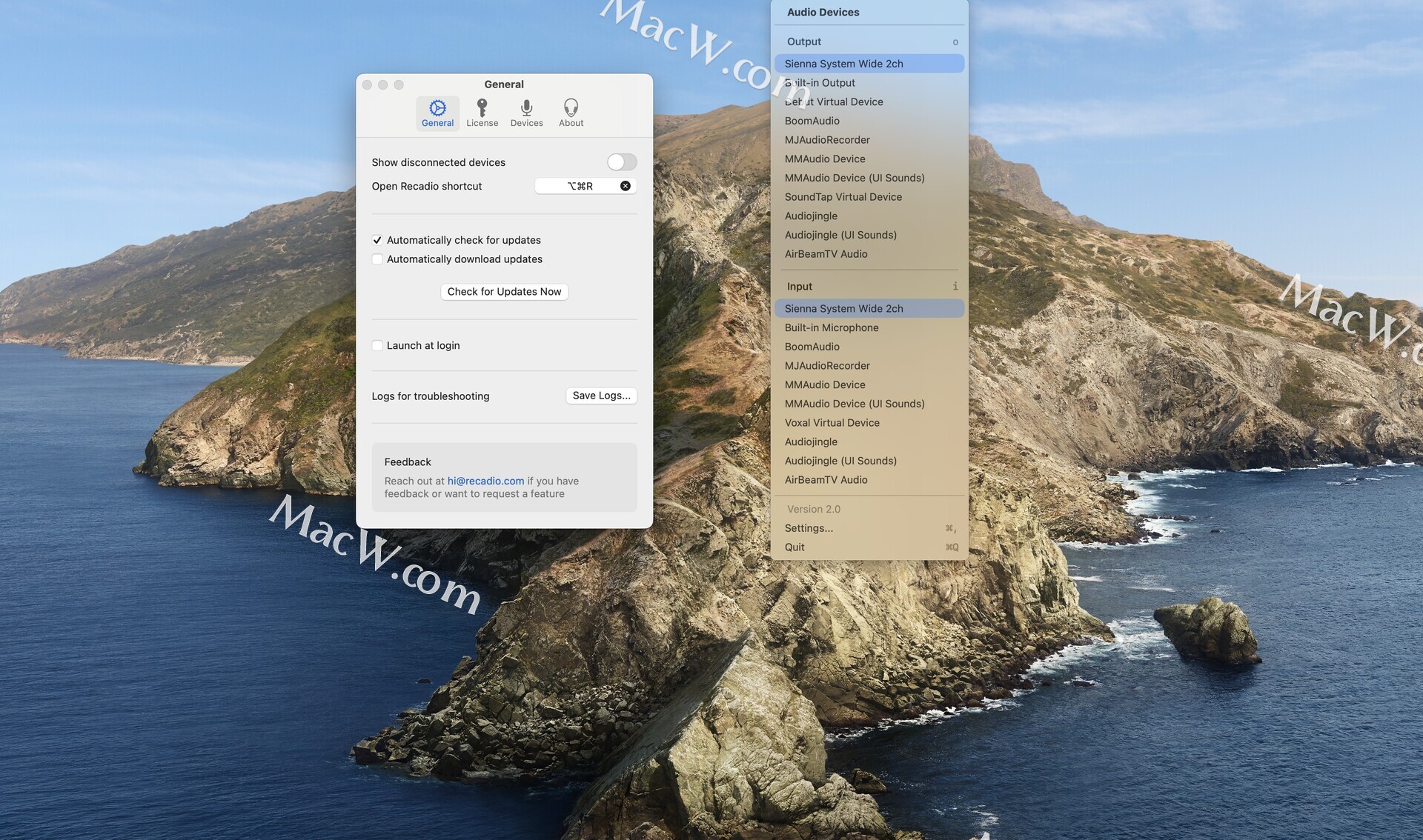1423x840 pixels.
Task: Select Built-in Microphone as input device
Action: pyautogui.click(x=831, y=327)
